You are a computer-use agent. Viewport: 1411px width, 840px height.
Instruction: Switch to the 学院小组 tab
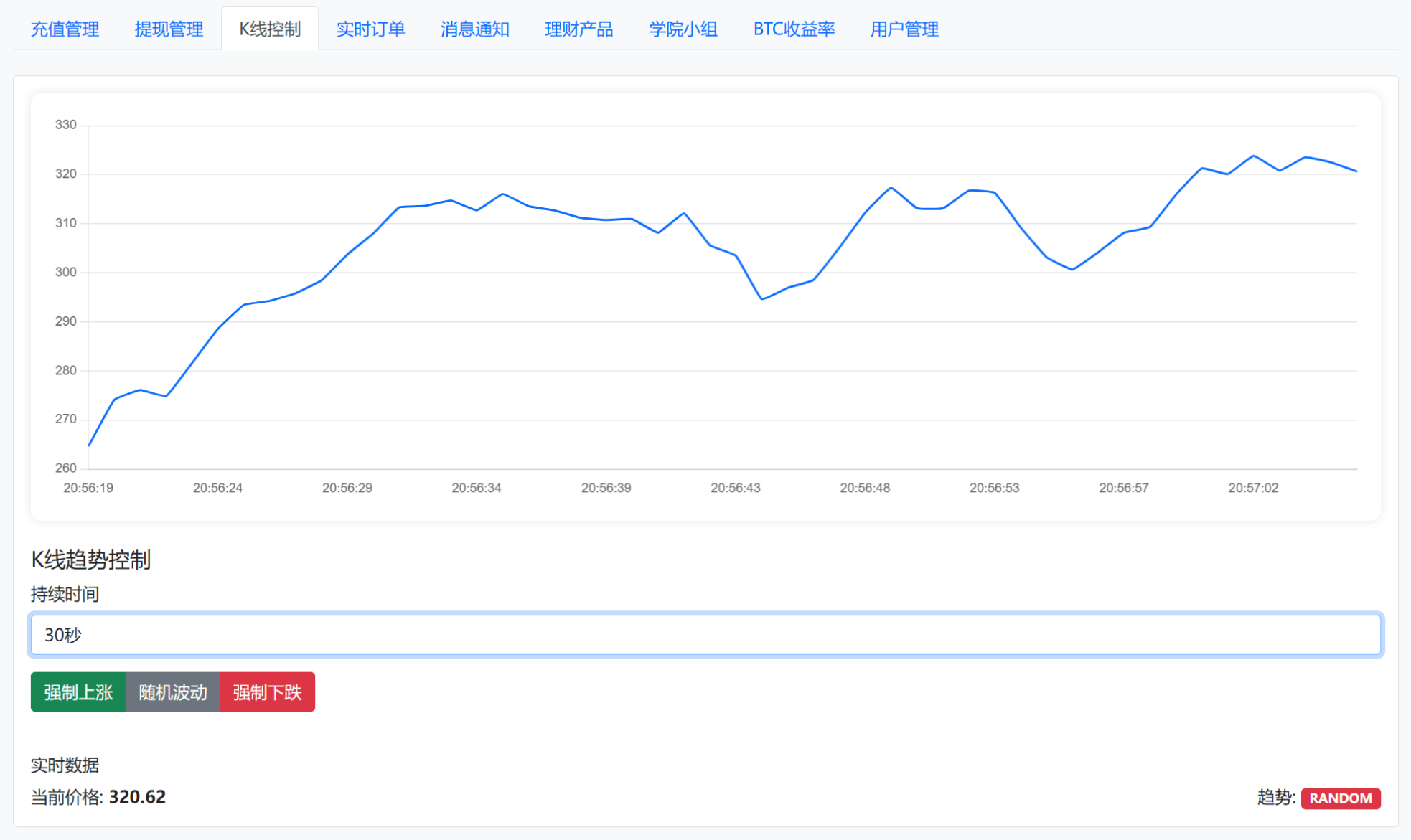[x=683, y=29]
